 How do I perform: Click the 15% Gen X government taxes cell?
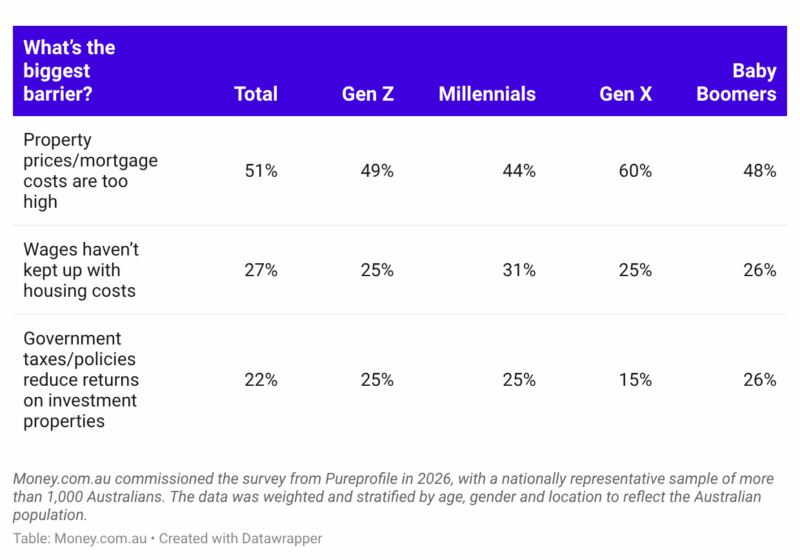tap(635, 380)
